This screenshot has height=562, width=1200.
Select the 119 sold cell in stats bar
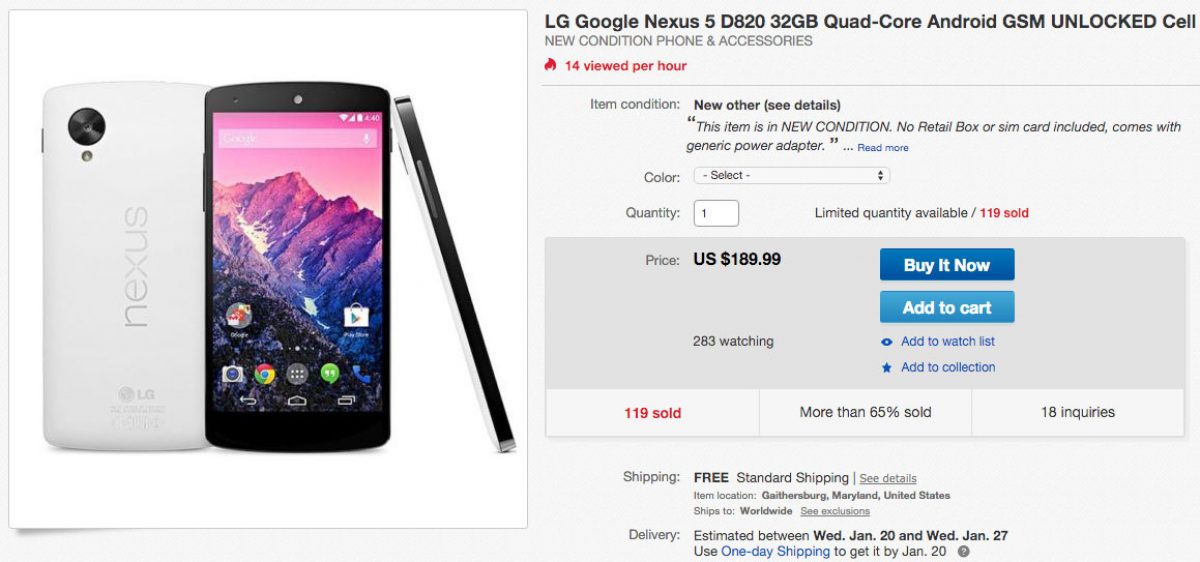click(652, 412)
